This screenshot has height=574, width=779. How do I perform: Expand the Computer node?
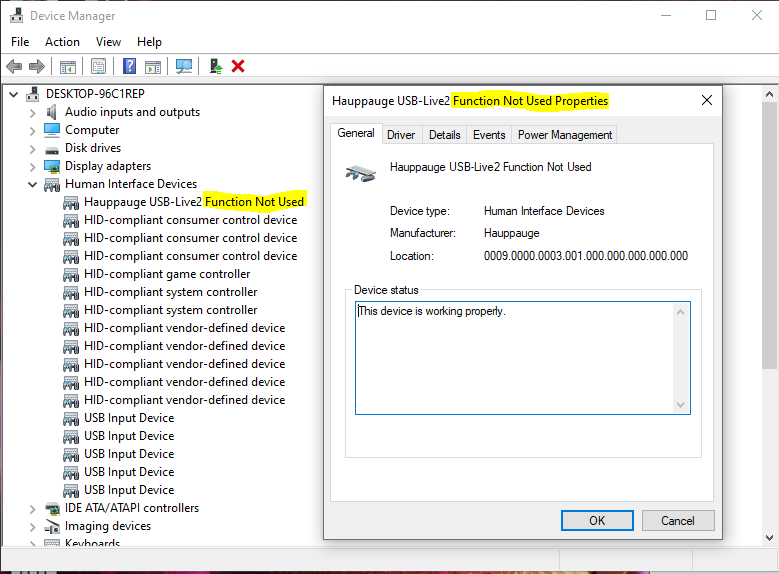(33, 131)
